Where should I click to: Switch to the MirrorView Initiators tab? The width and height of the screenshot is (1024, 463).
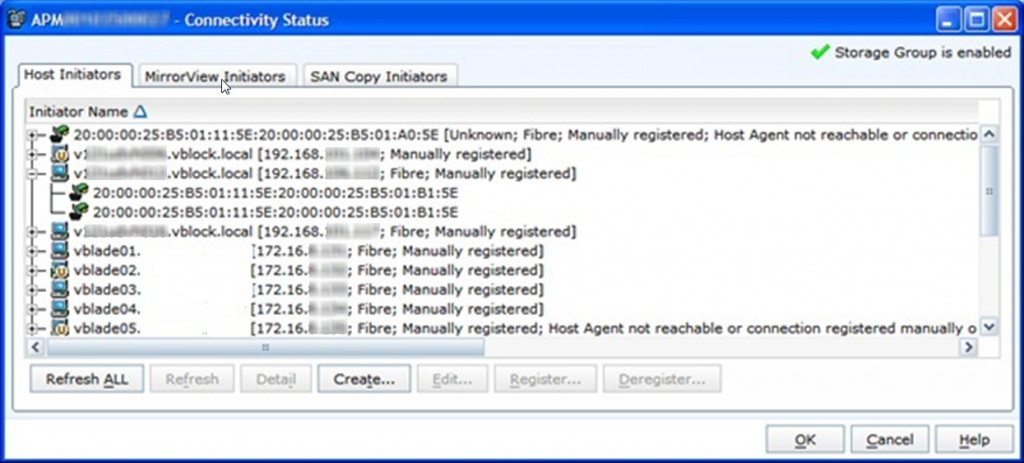214,76
